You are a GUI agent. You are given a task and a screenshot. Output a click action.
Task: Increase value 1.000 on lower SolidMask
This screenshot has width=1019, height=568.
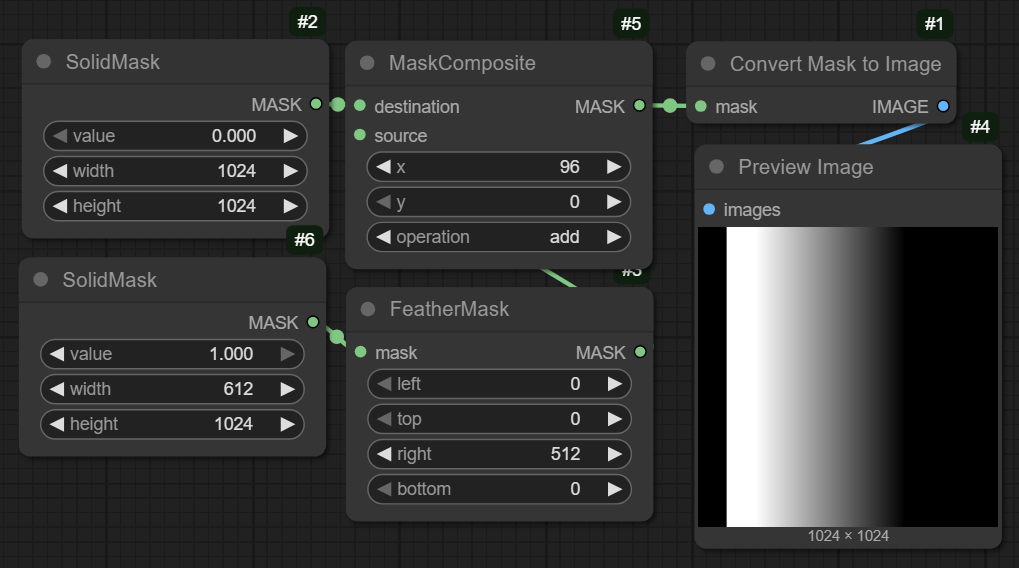pos(287,354)
